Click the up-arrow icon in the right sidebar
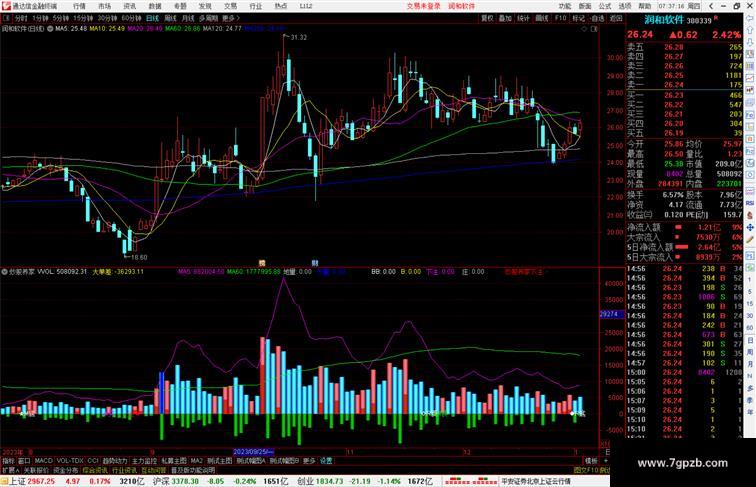This screenshot has height=487, width=756. [x=750, y=30]
